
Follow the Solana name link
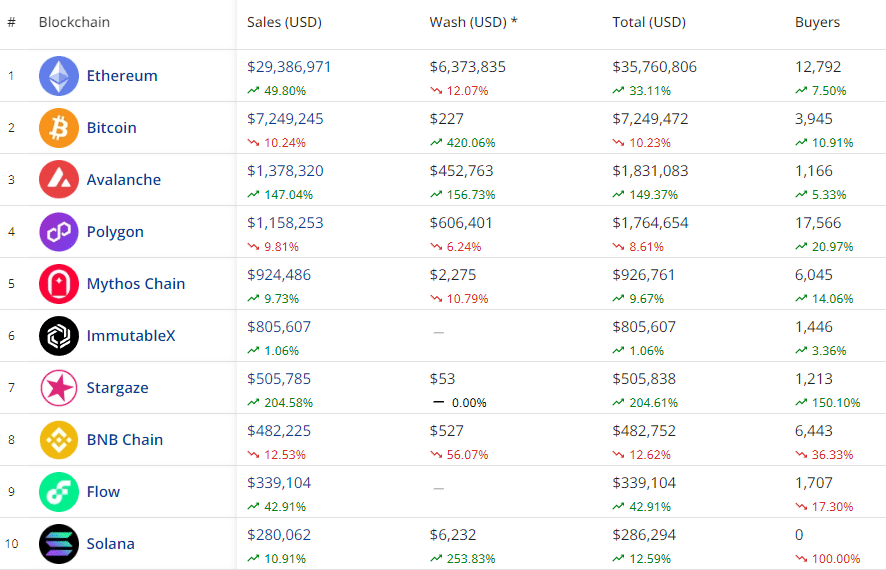pyautogui.click(x=110, y=544)
